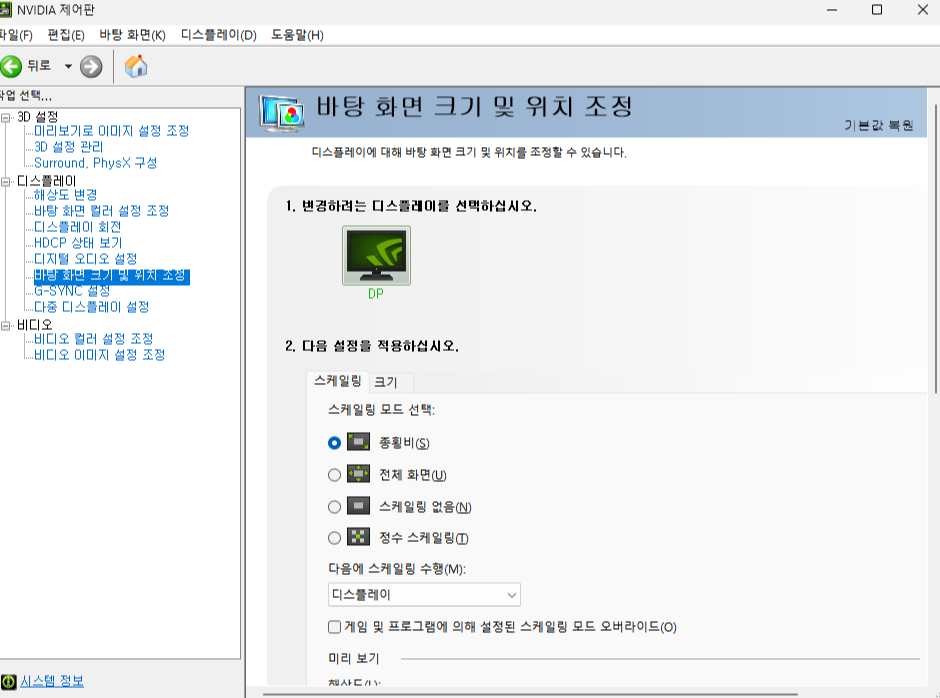Open the 디스플레이 scaling device dropdown
The image size is (940, 698).
[x=424, y=594]
